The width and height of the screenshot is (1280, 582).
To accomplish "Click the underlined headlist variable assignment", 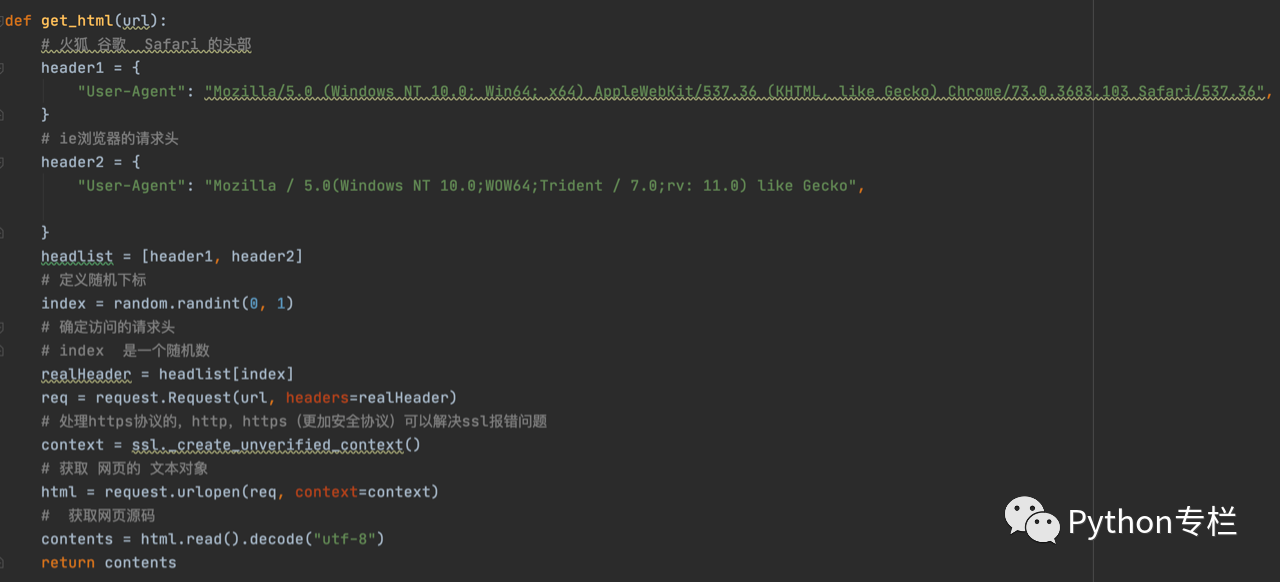I will (x=77, y=257).
